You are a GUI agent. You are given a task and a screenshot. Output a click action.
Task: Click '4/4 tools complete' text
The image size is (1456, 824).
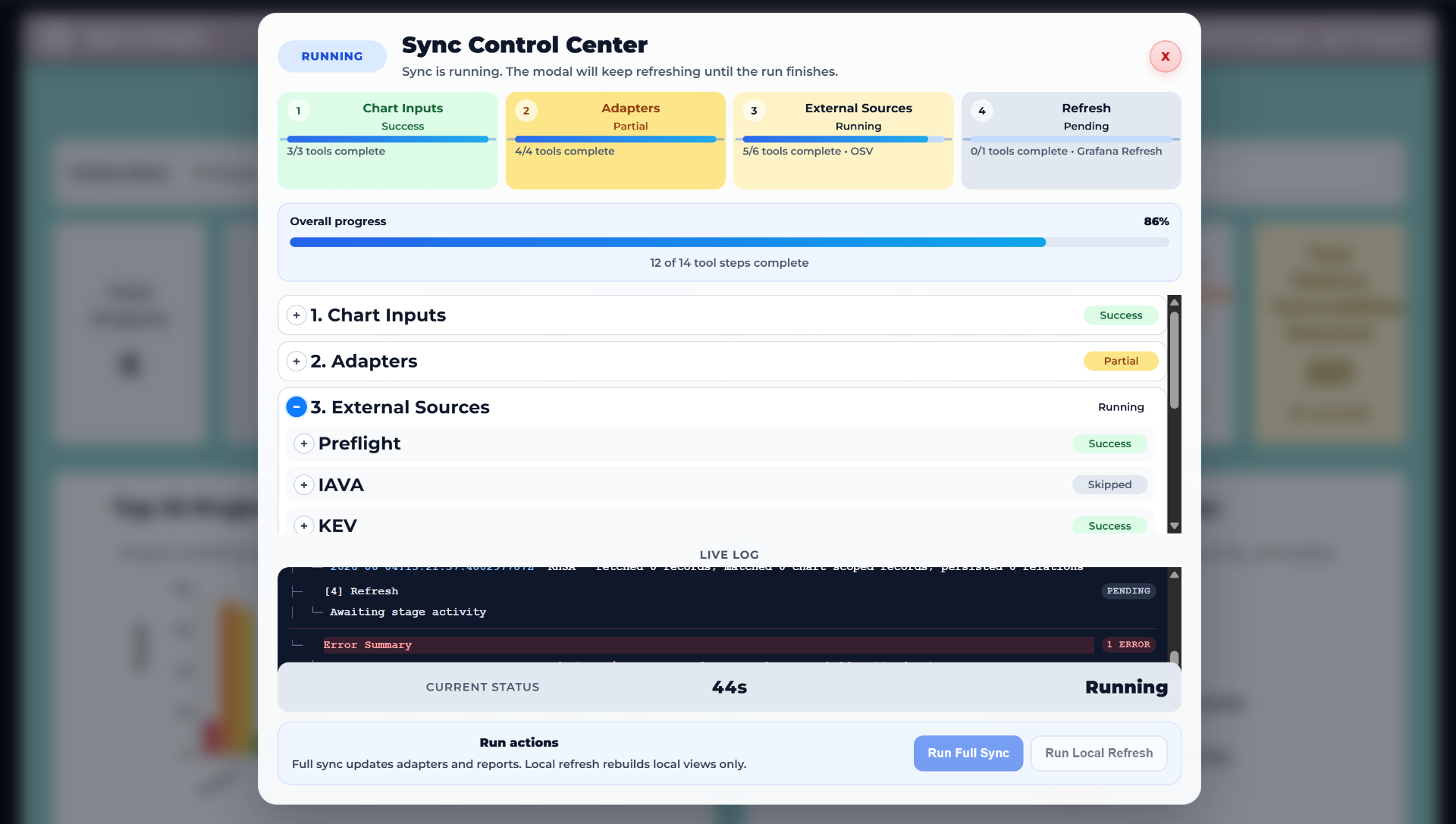pyautogui.click(x=565, y=152)
